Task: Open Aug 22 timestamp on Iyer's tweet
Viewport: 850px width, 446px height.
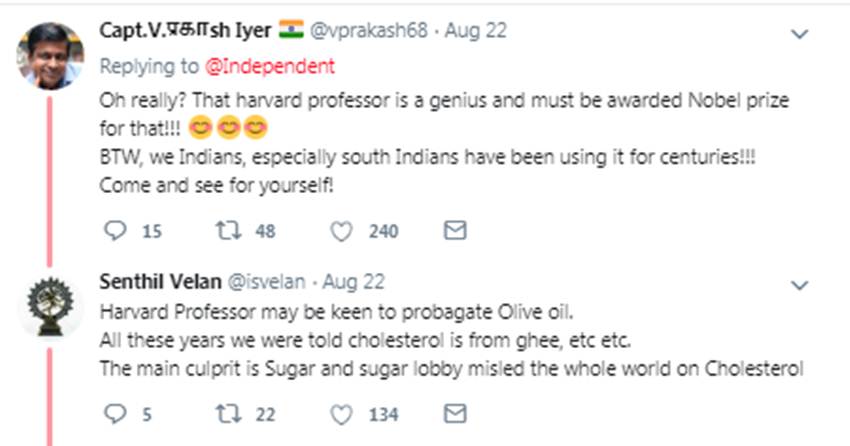Action: 476,31
